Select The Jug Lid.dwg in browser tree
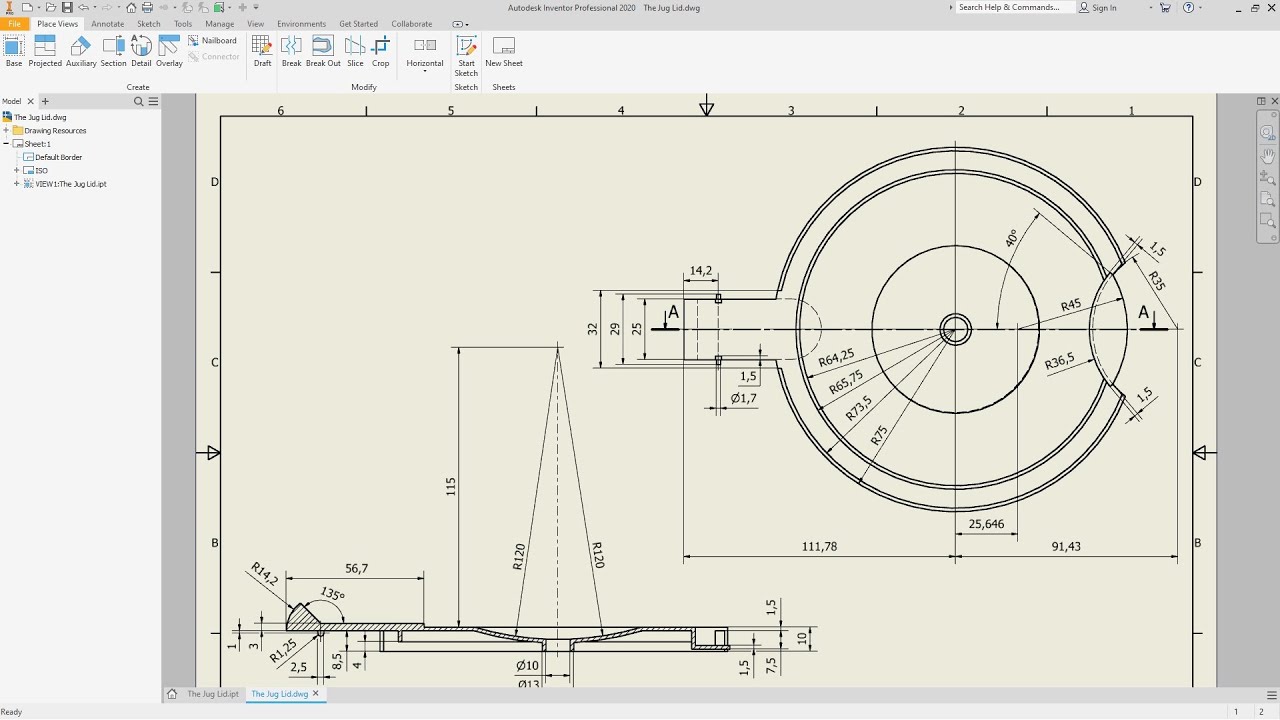 click(x=40, y=117)
